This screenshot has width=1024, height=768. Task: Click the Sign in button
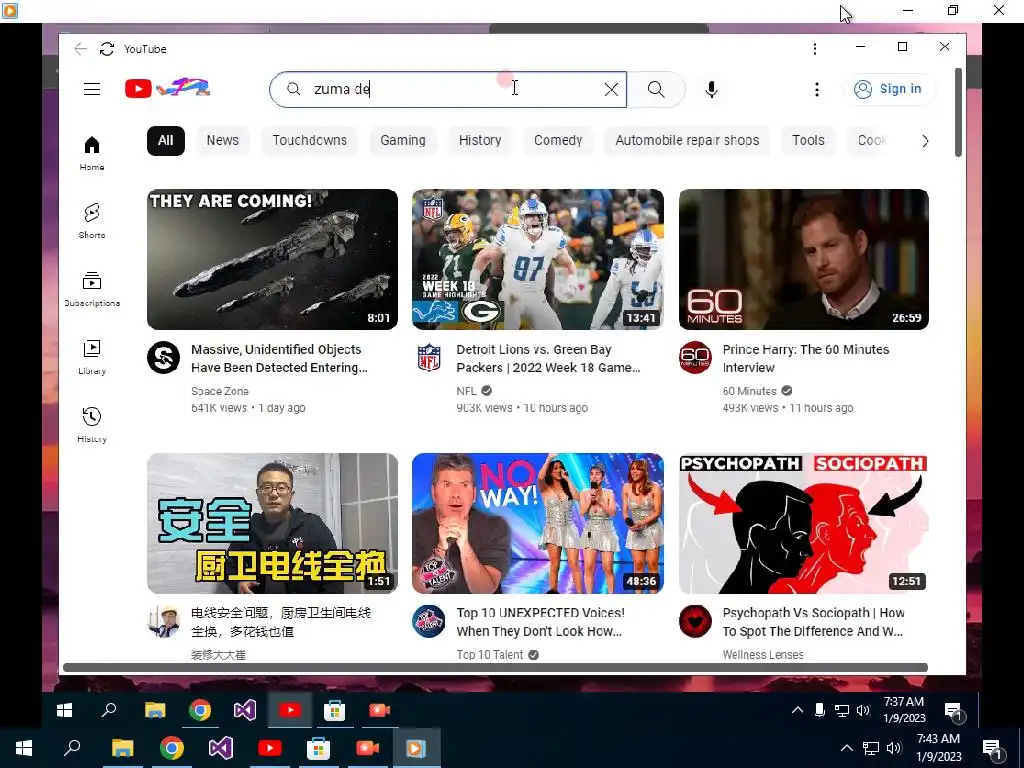pyautogui.click(x=889, y=89)
